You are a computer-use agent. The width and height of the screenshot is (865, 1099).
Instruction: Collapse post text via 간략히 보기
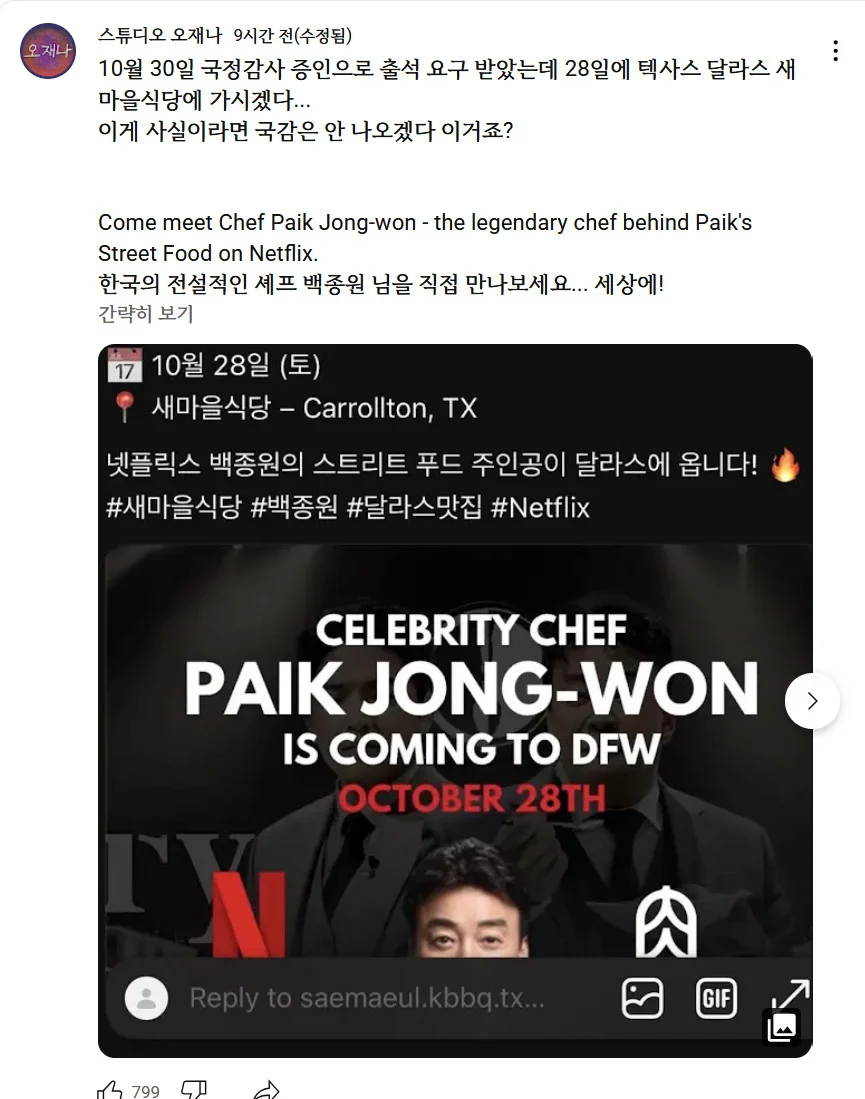146,314
